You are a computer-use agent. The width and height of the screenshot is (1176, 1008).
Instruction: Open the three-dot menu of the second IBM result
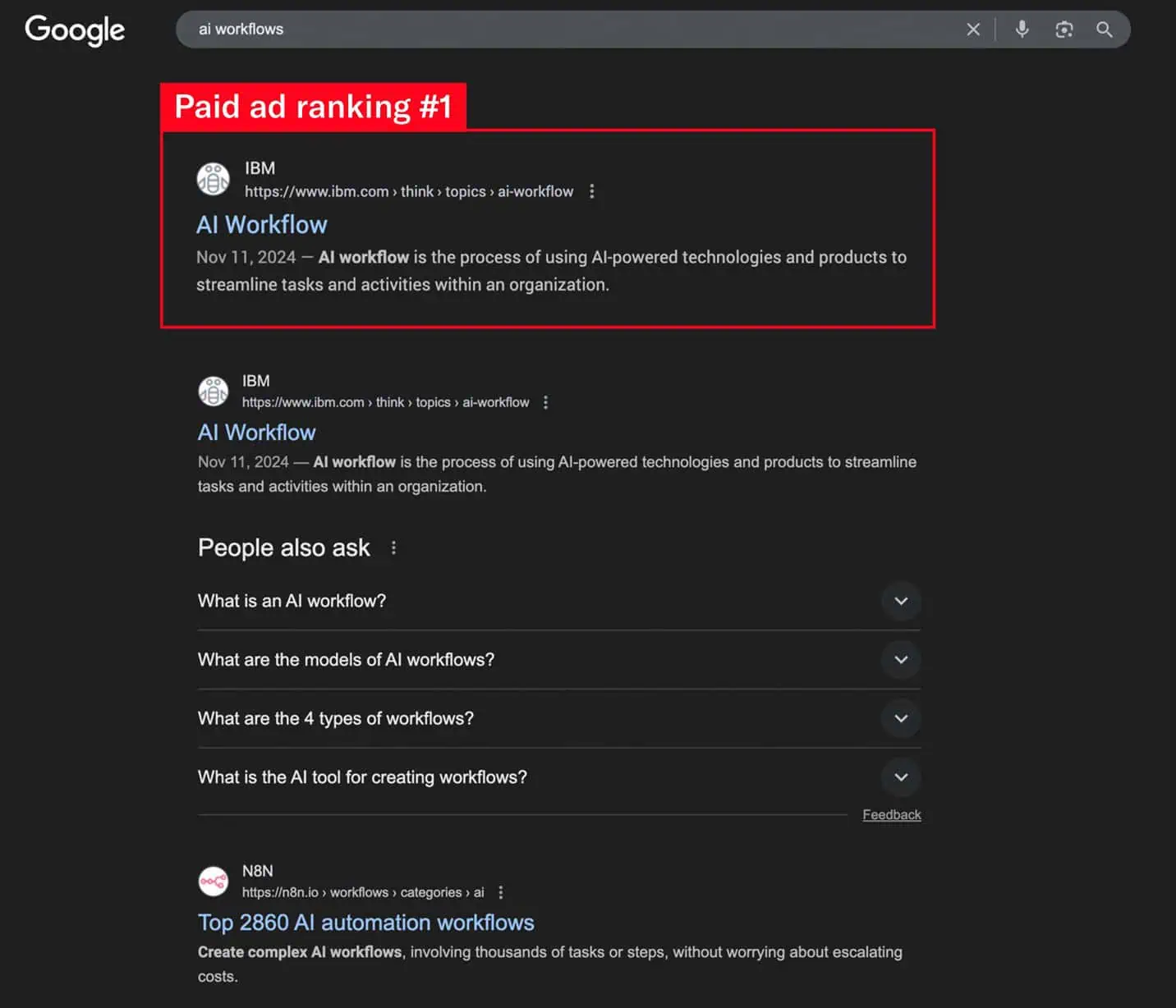546,402
